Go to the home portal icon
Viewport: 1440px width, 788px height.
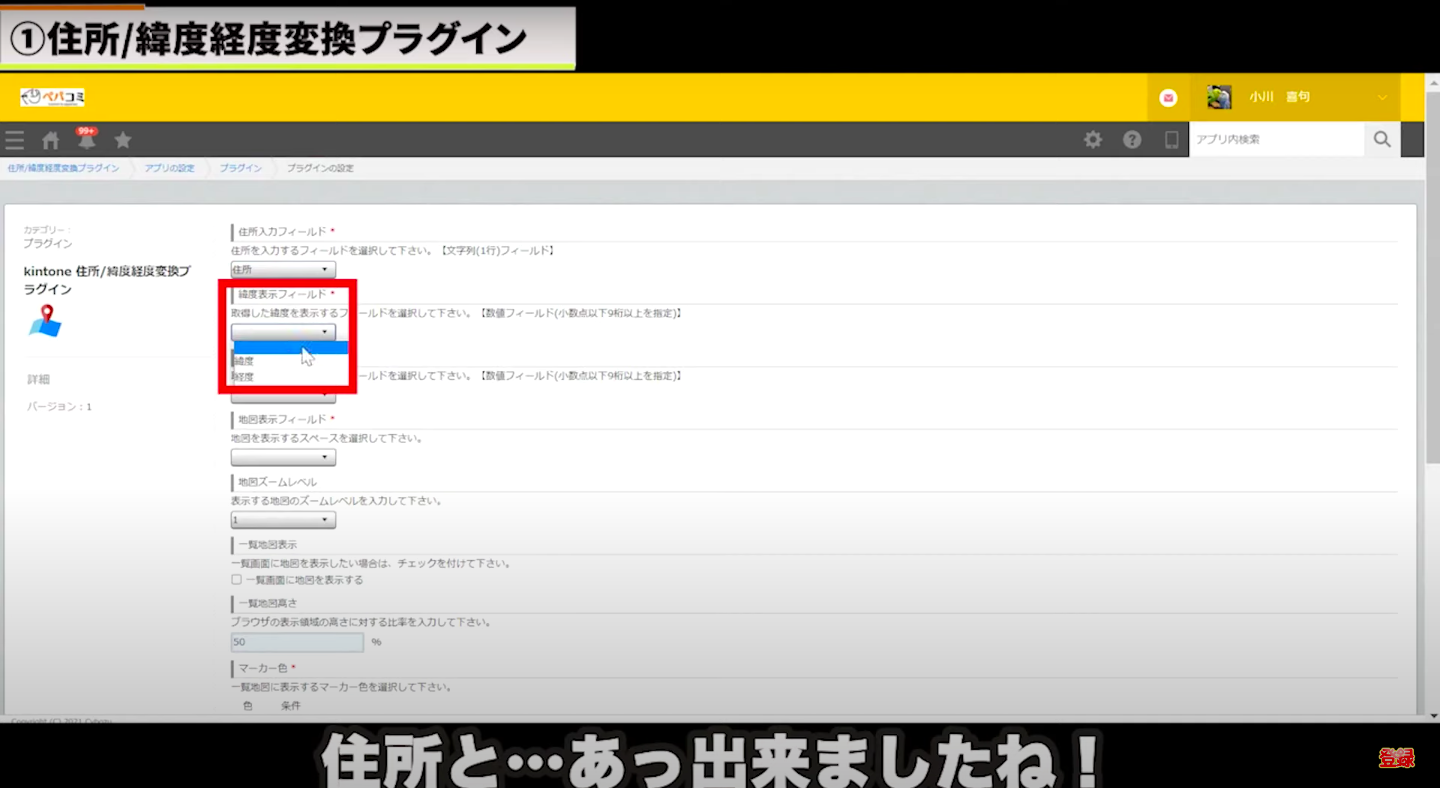tap(51, 140)
